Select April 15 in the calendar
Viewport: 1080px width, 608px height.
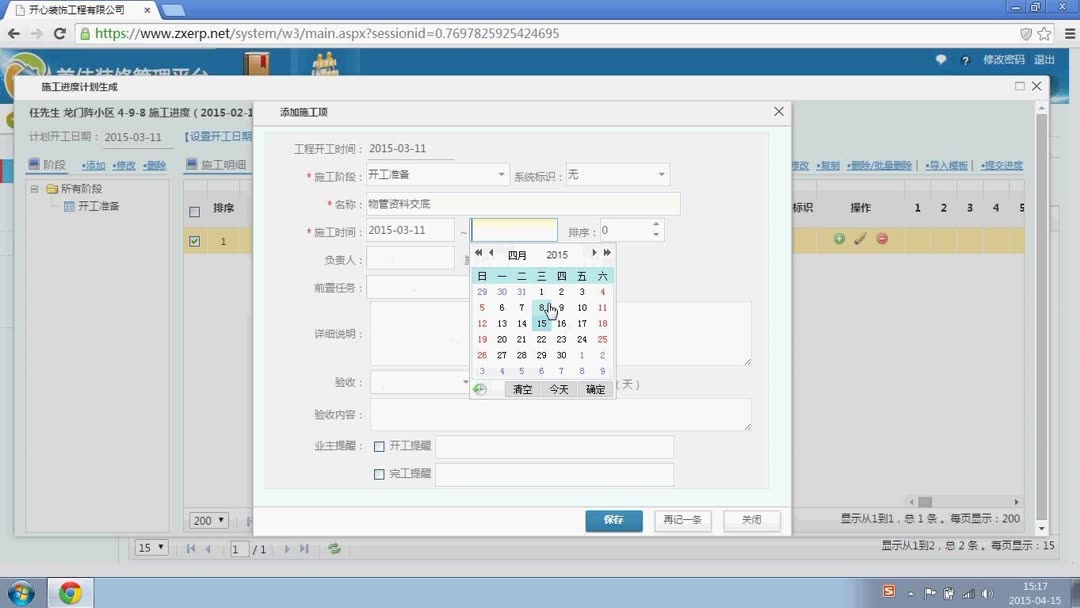(541, 323)
